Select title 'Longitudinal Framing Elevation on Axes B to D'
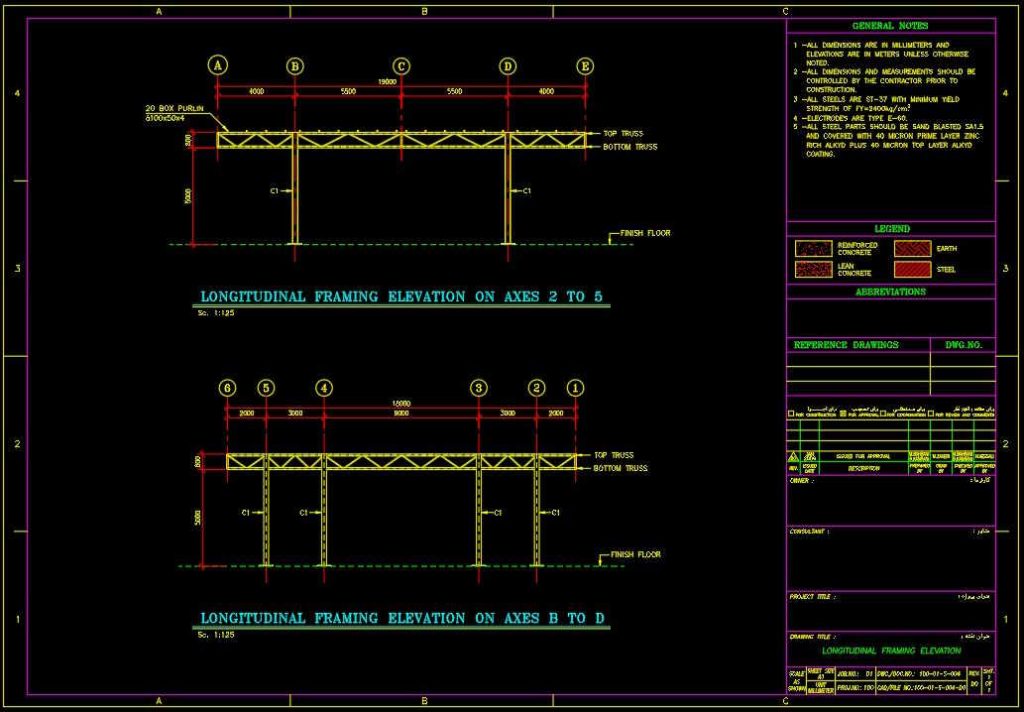 click(403, 619)
